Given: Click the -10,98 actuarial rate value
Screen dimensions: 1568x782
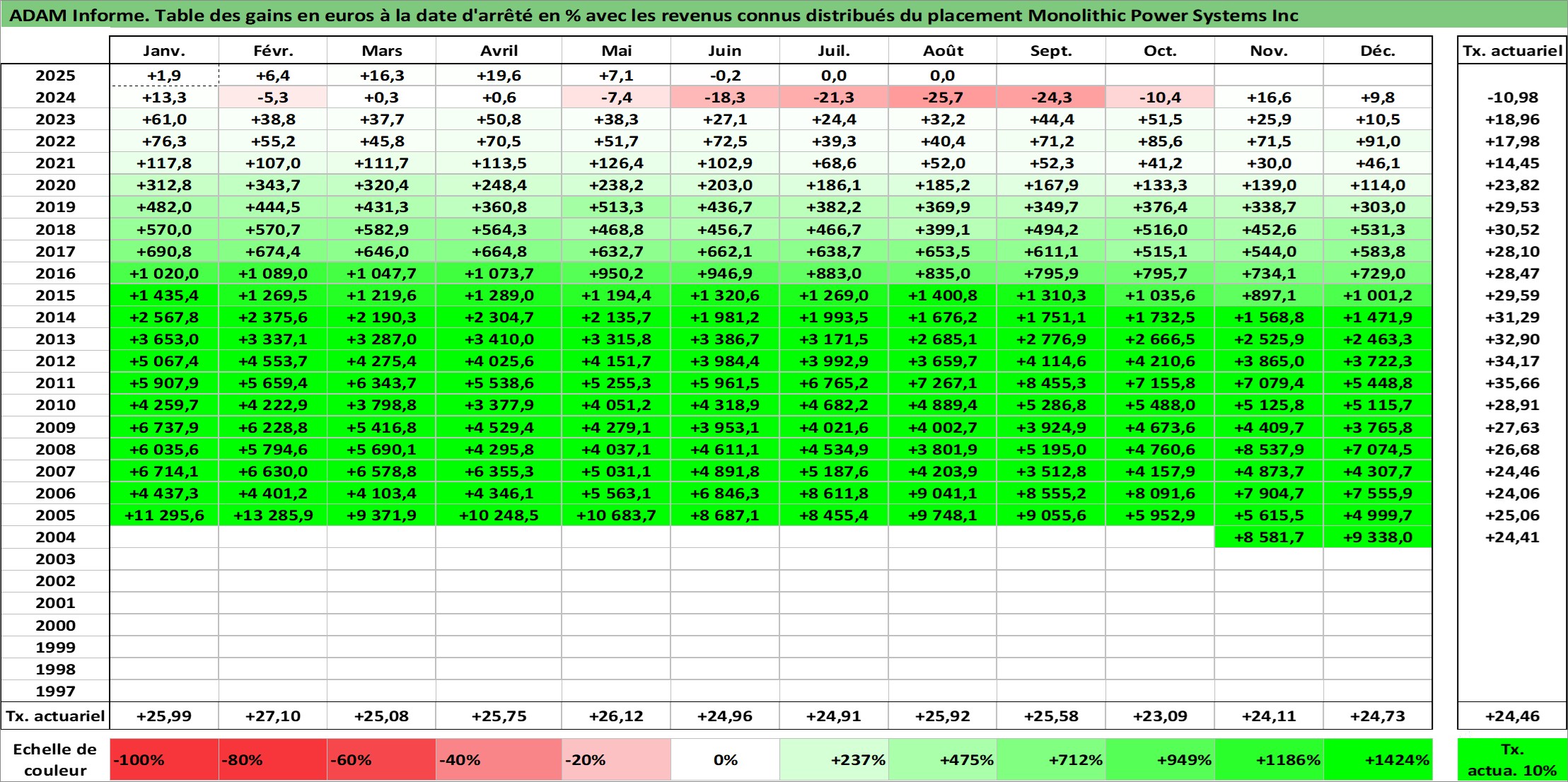Looking at the screenshot, I should (1512, 98).
